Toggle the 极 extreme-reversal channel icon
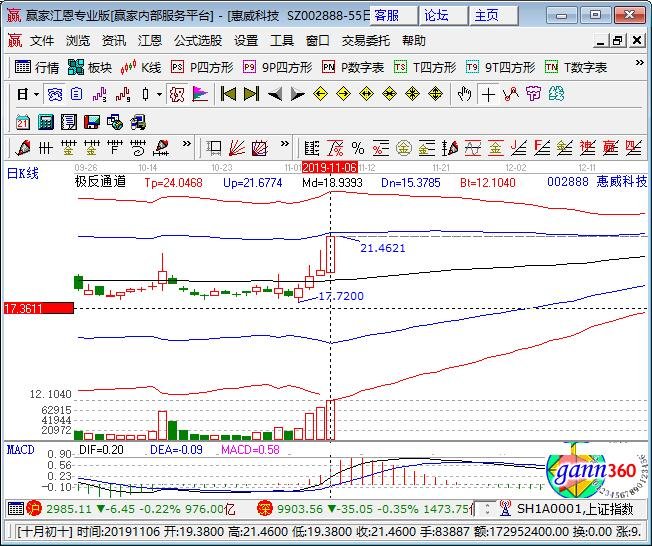 point(176,94)
